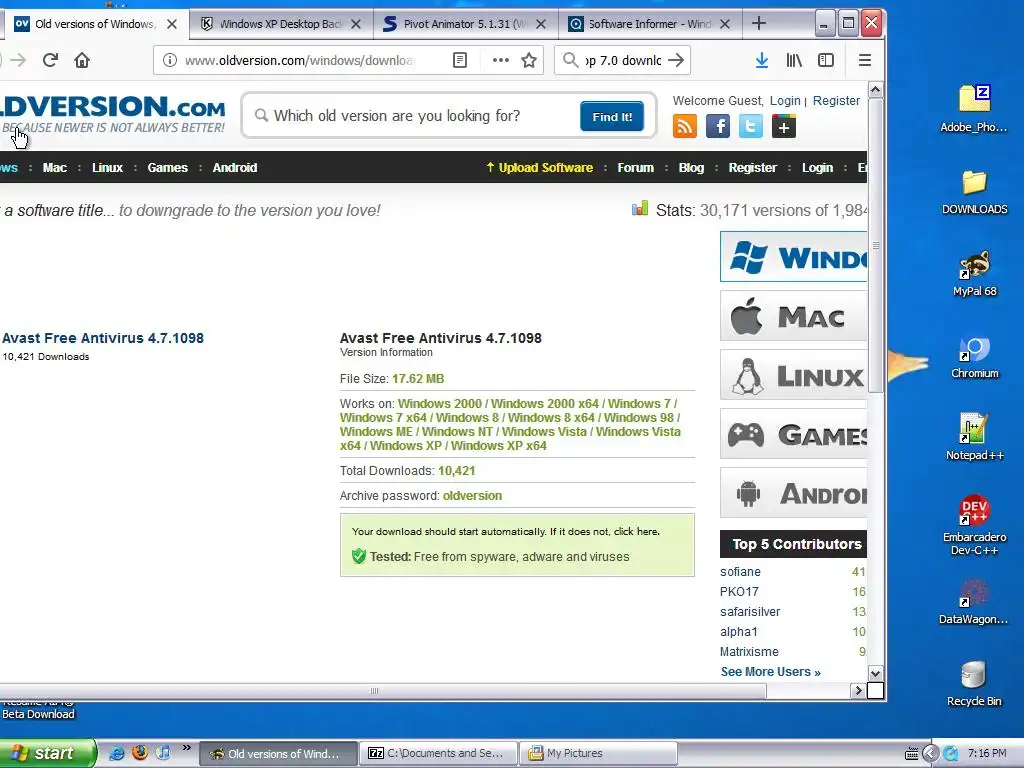The width and height of the screenshot is (1024, 768).
Task: Toggle the sidebar view icon
Action: pos(826,60)
